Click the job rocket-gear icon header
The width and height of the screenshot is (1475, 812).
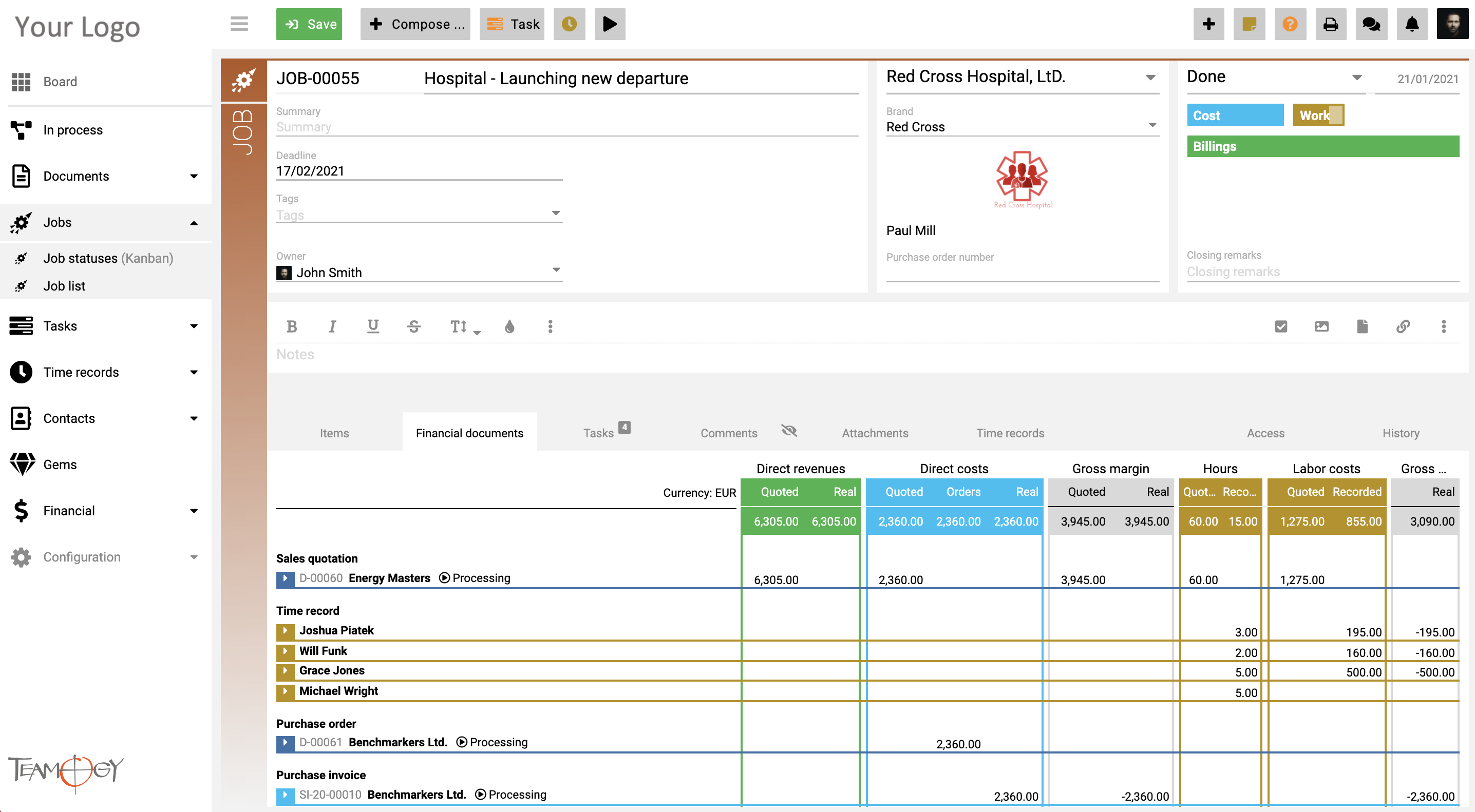(x=243, y=80)
